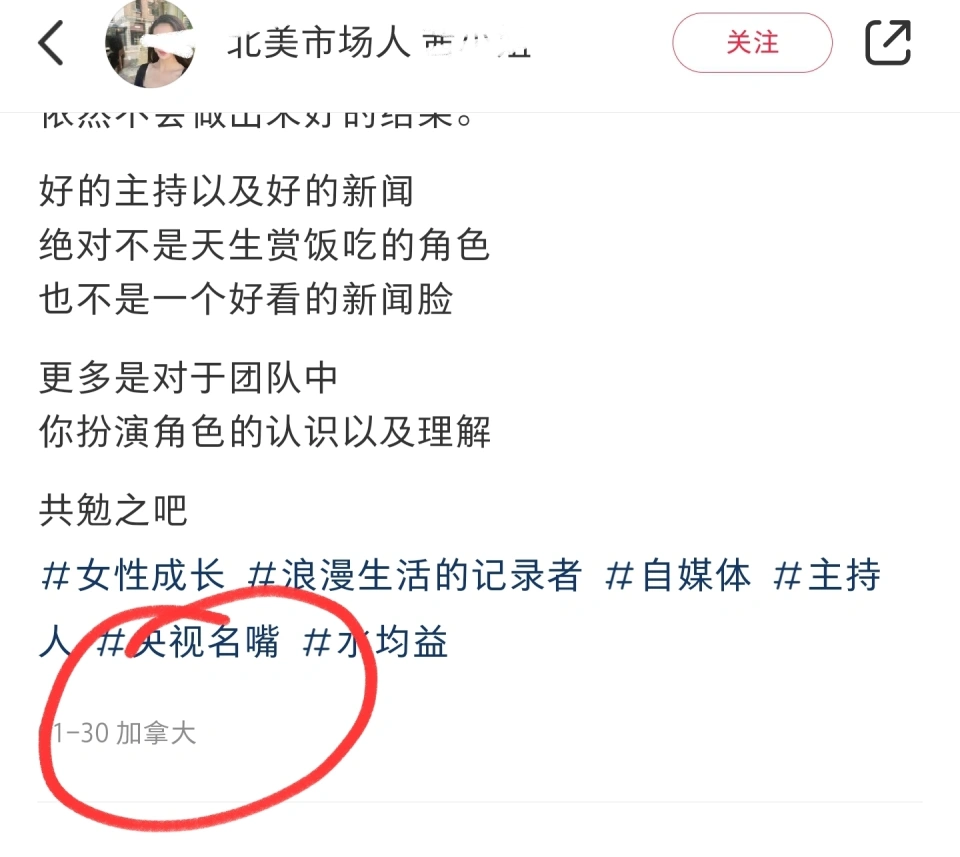
Task: Tap the divider line below the post date
Action: coord(480,801)
